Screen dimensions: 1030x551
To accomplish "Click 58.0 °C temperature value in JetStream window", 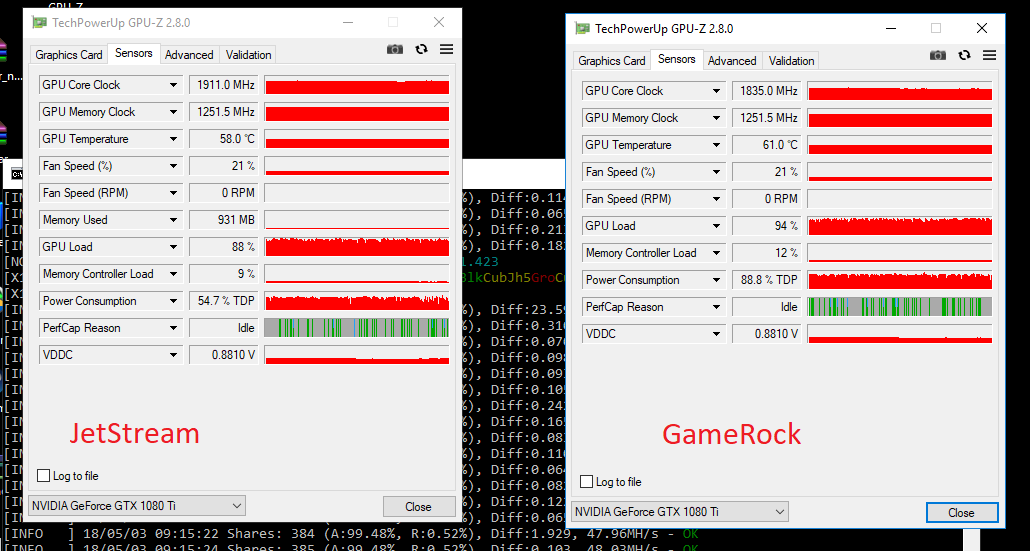I will [224, 139].
